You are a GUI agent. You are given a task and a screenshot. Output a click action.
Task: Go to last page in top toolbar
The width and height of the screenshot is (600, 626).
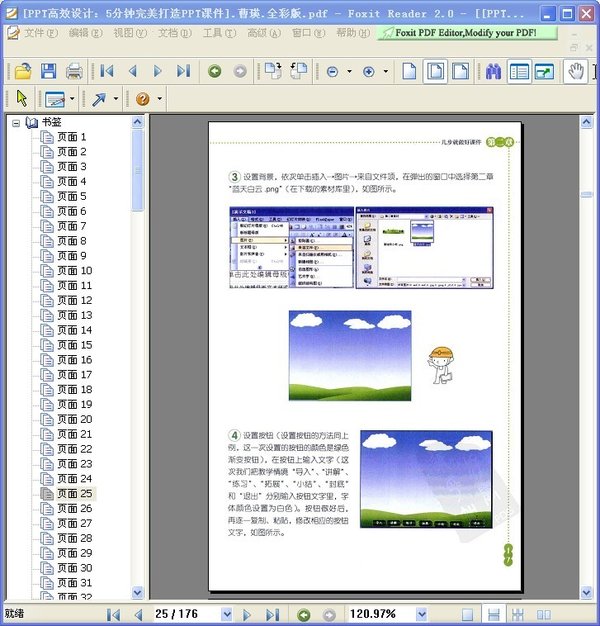pos(183,71)
